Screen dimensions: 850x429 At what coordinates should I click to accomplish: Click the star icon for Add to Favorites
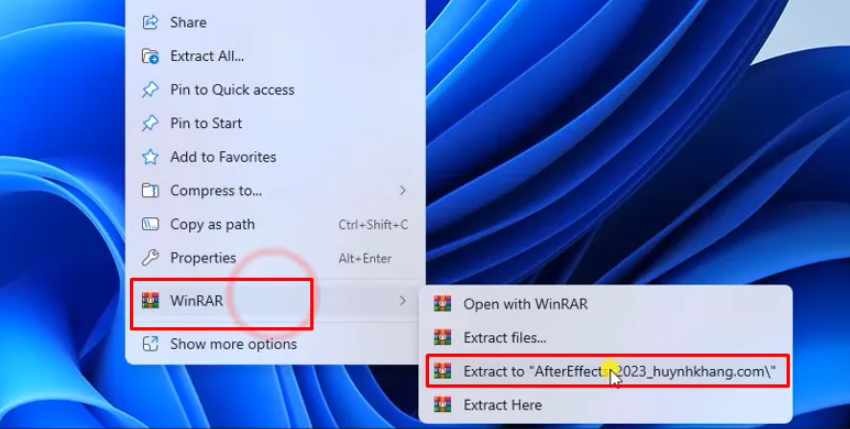(x=150, y=157)
